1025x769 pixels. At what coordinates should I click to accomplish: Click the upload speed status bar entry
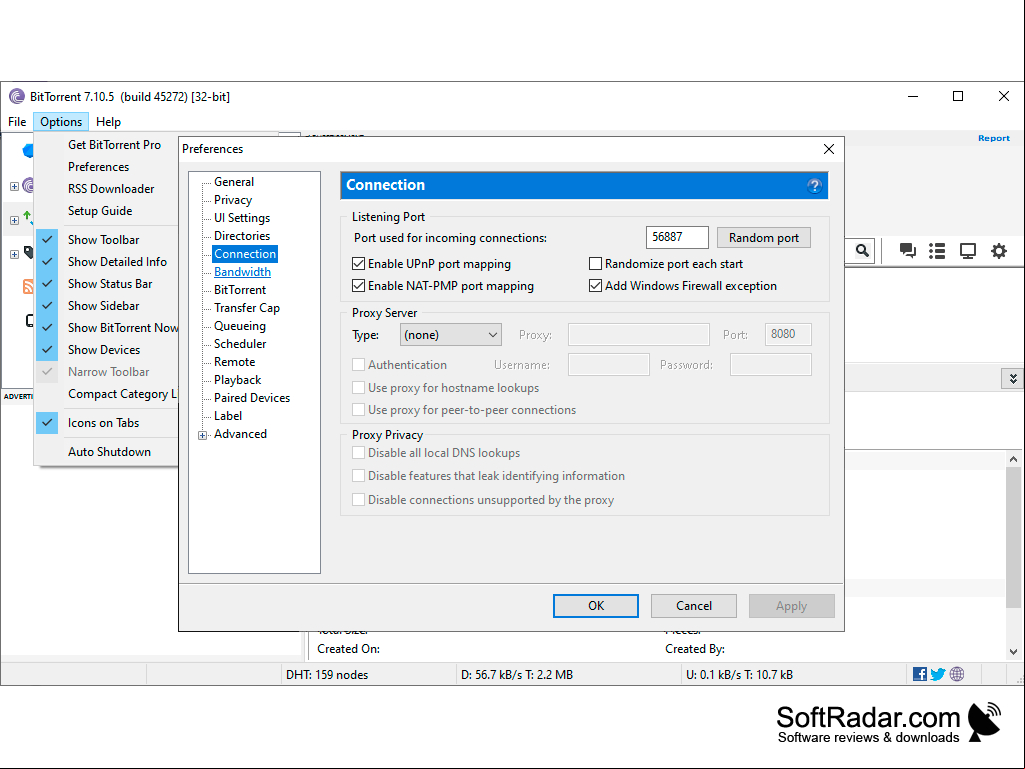(x=739, y=675)
